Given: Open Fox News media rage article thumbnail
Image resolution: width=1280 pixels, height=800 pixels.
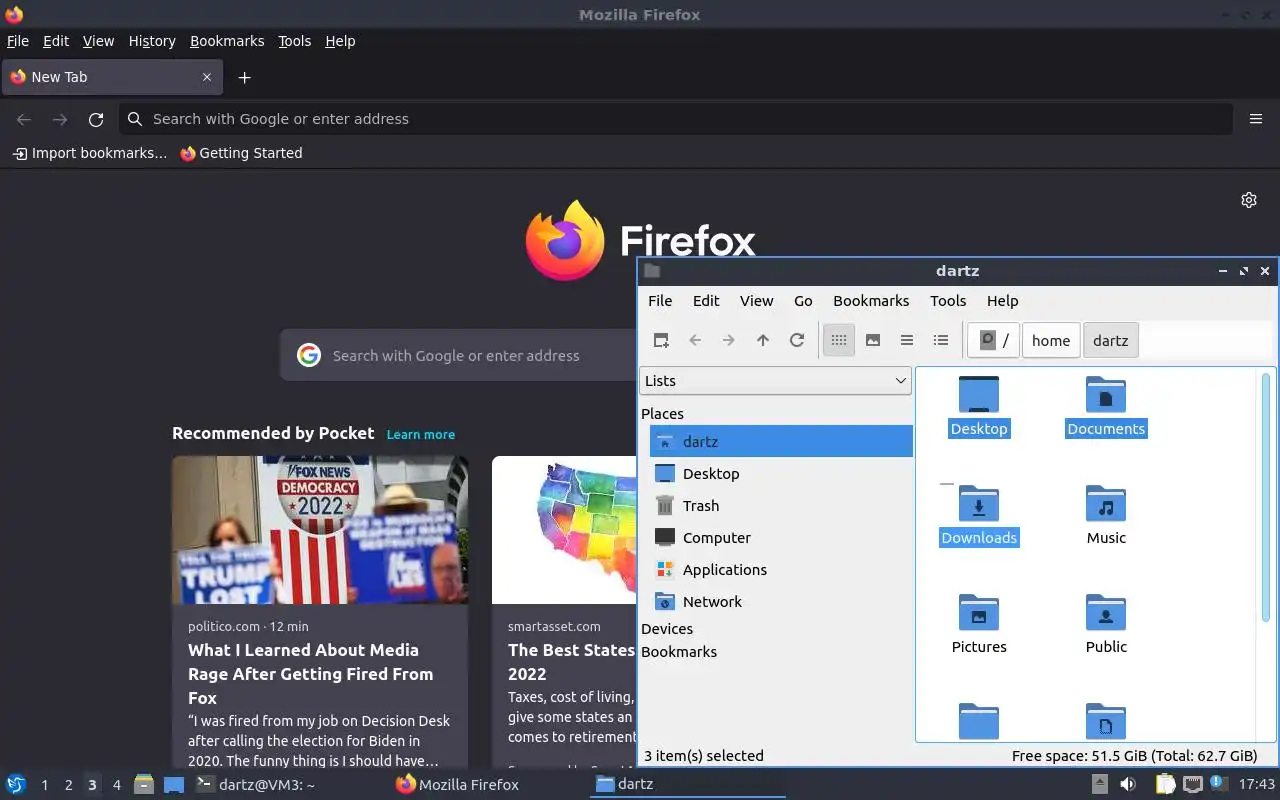Looking at the screenshot, I should (x=320, y=530).
